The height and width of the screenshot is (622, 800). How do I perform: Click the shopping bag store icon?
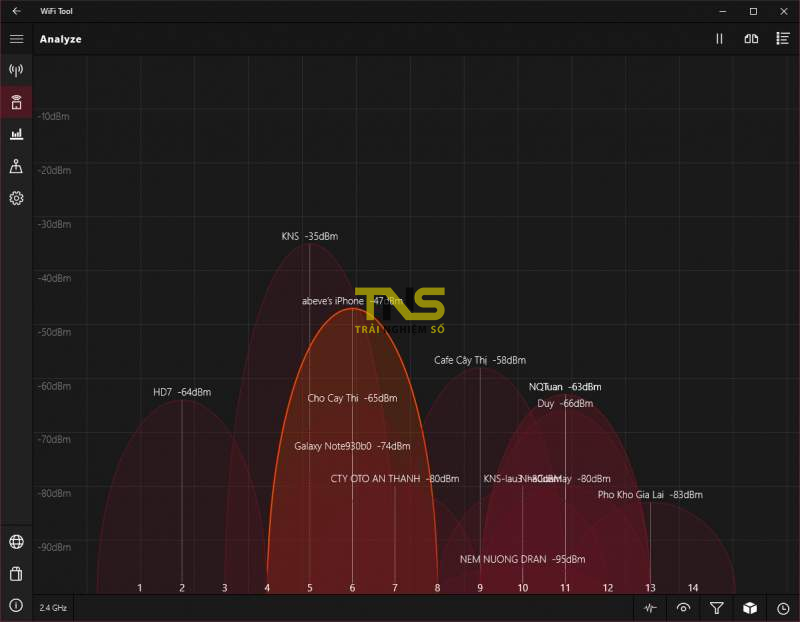(x=16, y=574)
